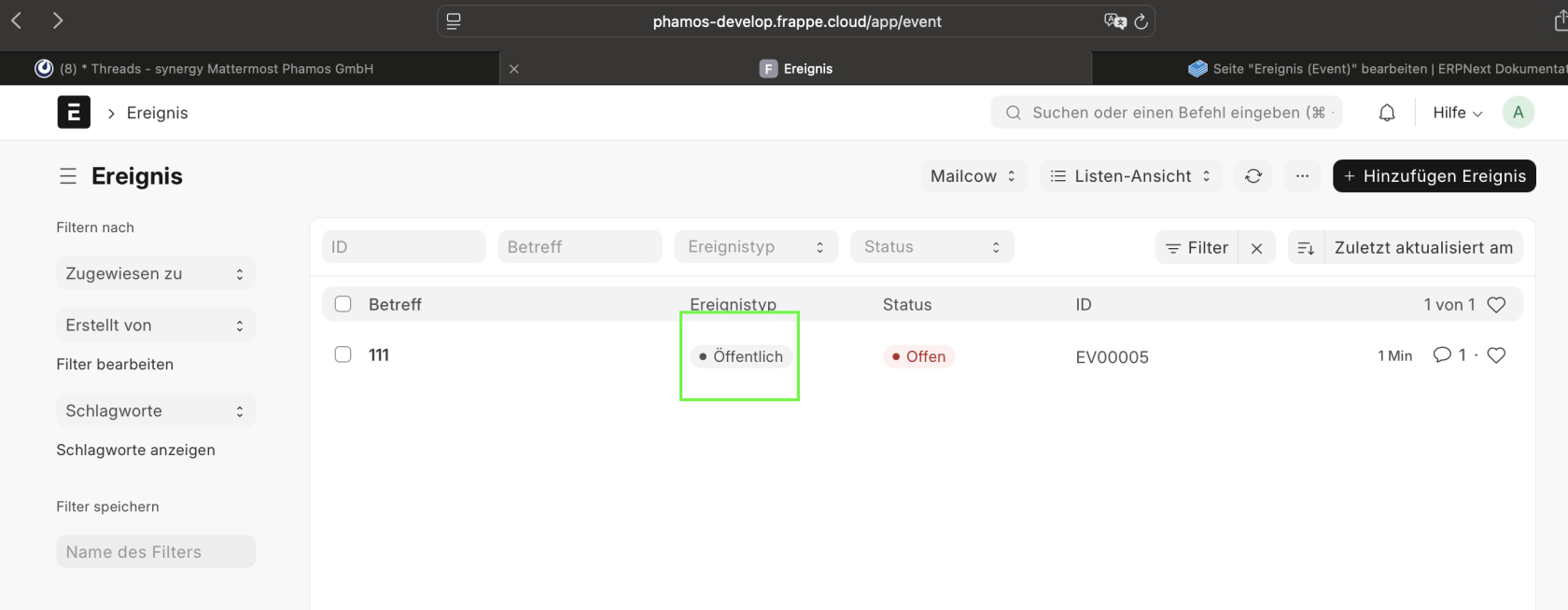Click the notifications bell icon
Screen dimensions: 1568x610
(x=1387, y=113)
